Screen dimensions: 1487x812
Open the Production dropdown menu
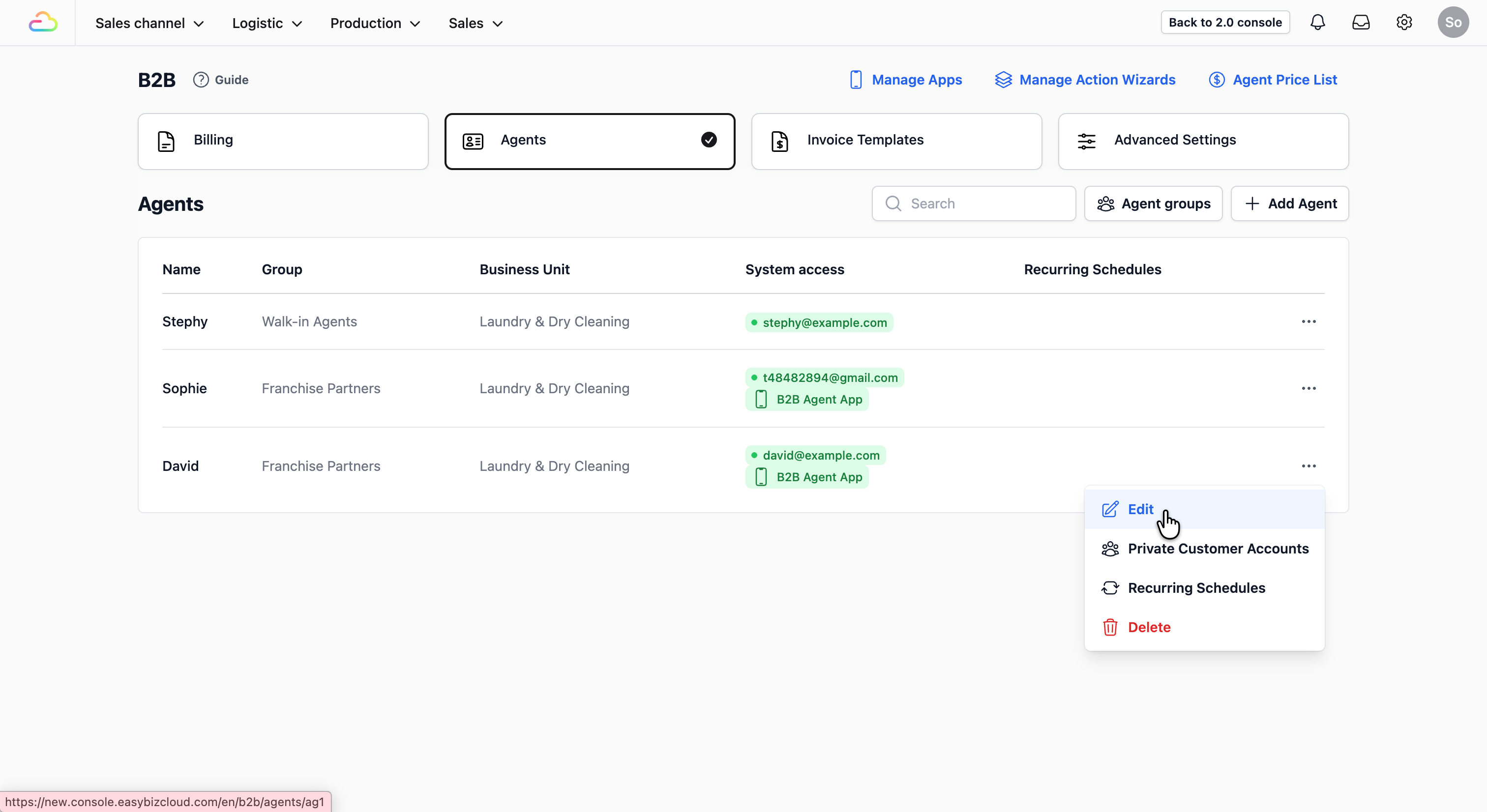(375, 23)
